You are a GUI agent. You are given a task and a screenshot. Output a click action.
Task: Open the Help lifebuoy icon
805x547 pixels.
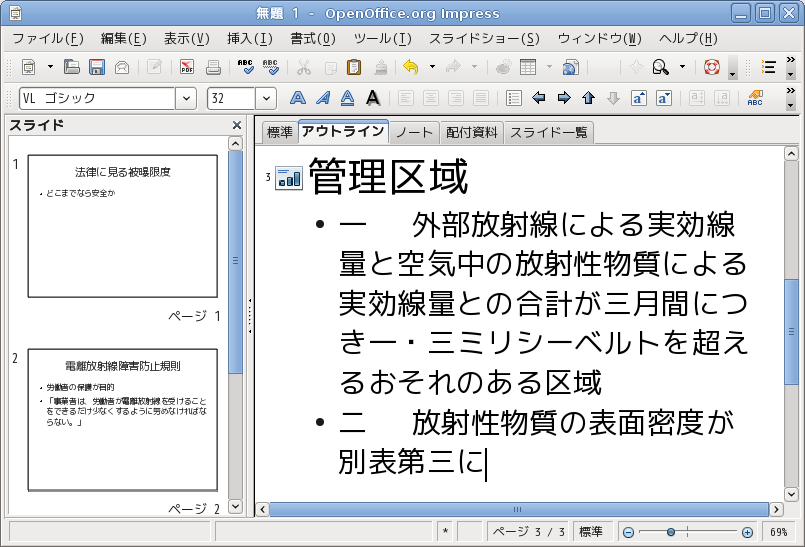[711, 68]
